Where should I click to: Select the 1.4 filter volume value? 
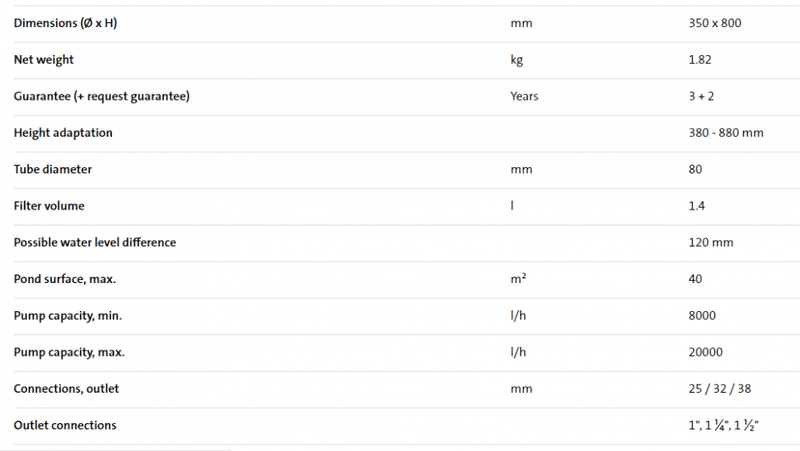[697, 206]
